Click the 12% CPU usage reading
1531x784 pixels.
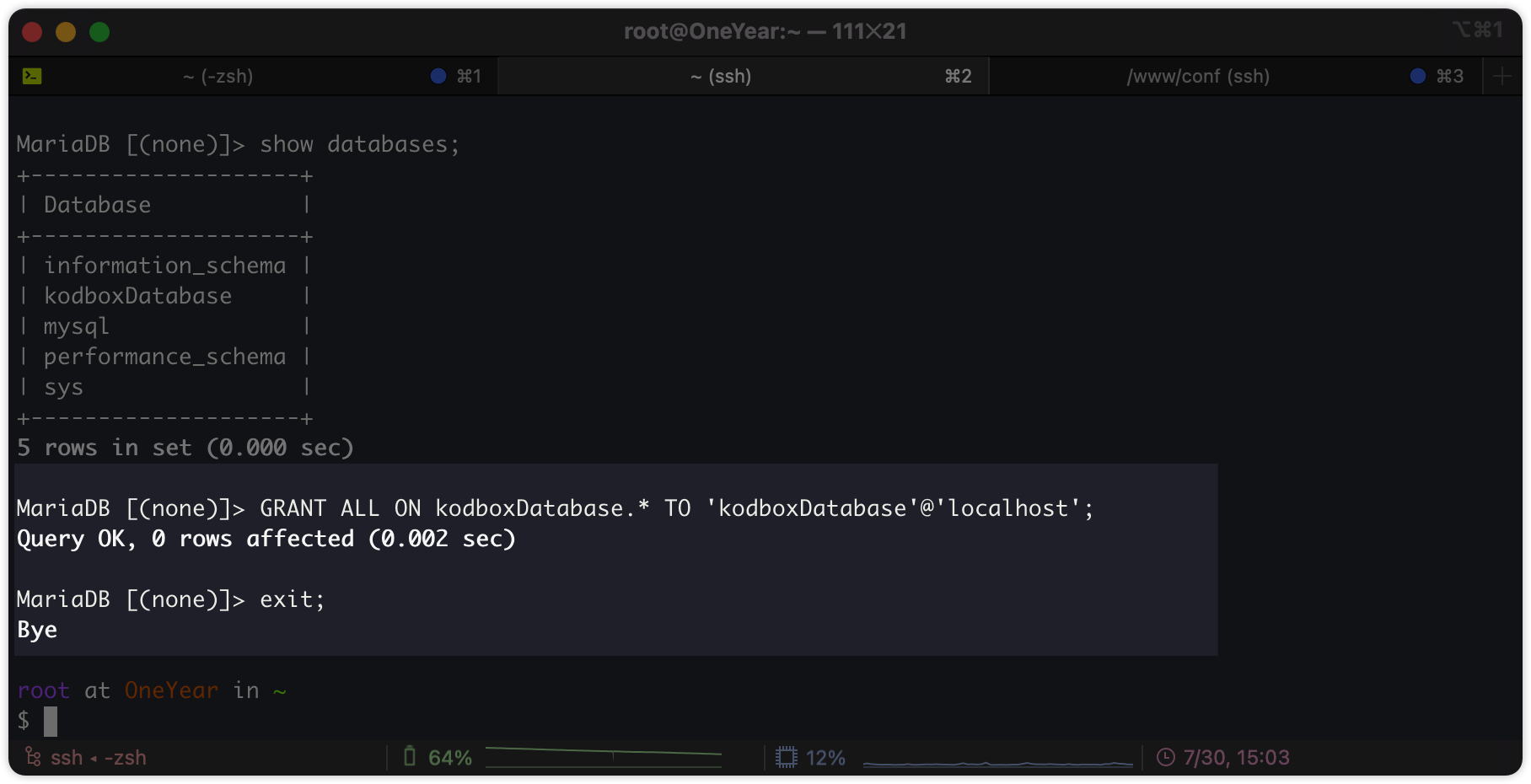(x=825, y=758)
